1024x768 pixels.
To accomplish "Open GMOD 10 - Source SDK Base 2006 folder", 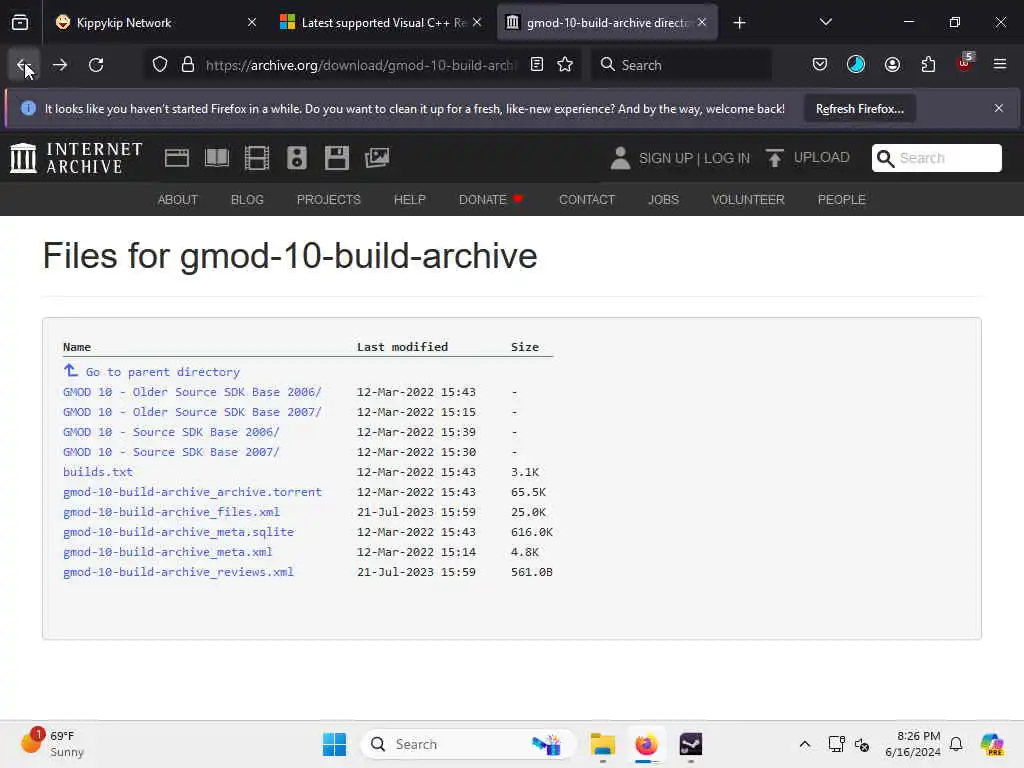I will coord(171,432).
